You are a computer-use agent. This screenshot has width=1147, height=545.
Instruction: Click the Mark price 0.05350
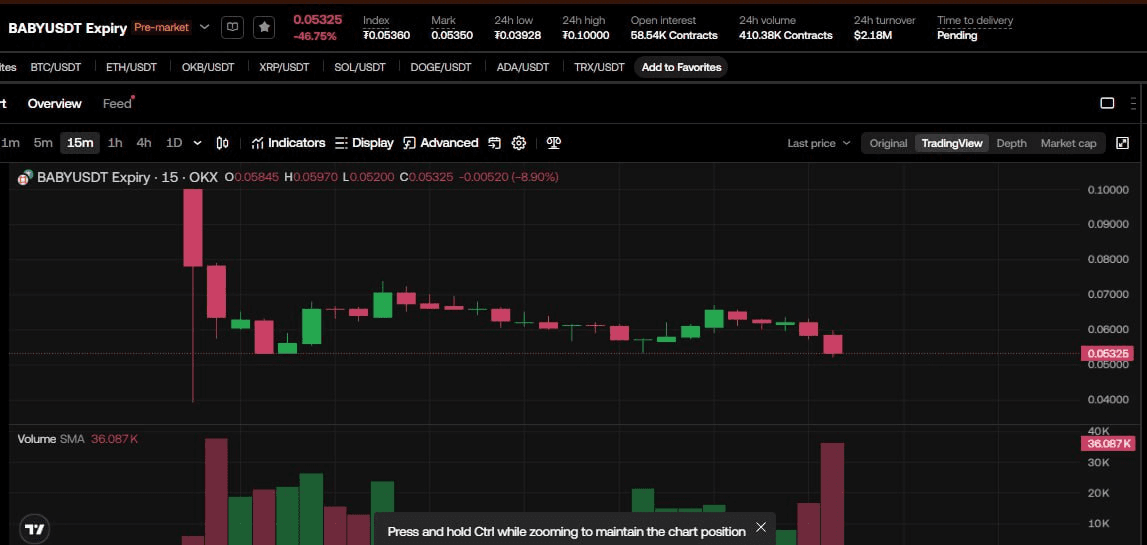click(x=452, y=35)
